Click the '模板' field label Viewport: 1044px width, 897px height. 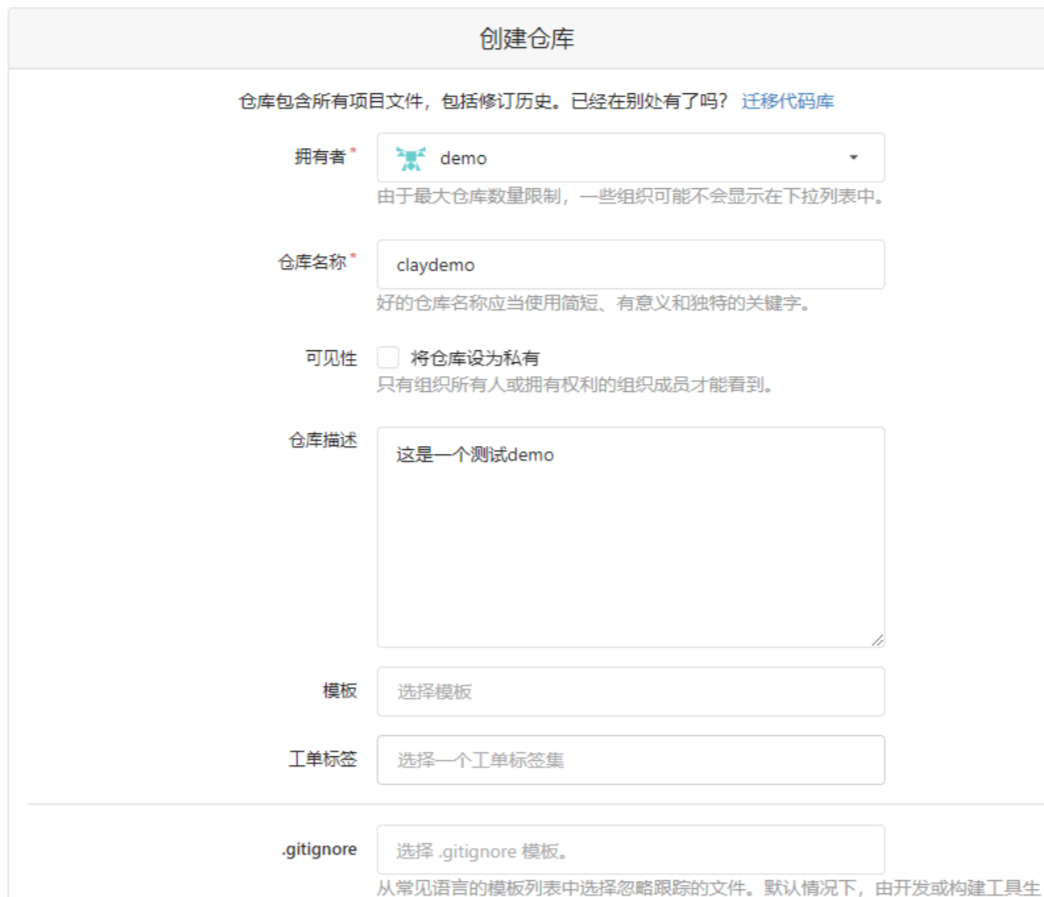[x=339, y=691]
